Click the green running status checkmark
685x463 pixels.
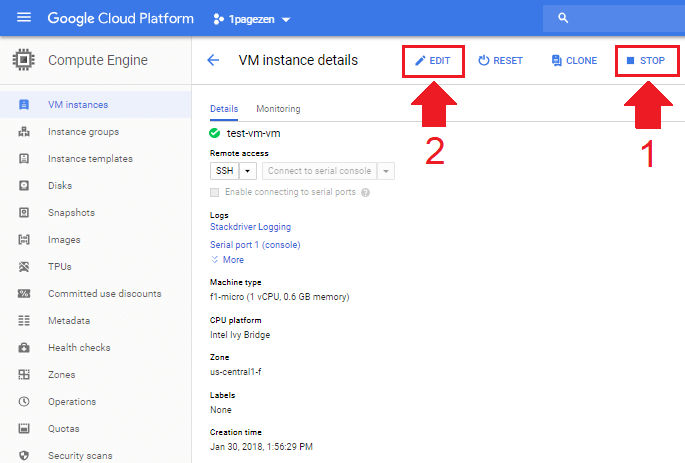click(x=214, y=133)
